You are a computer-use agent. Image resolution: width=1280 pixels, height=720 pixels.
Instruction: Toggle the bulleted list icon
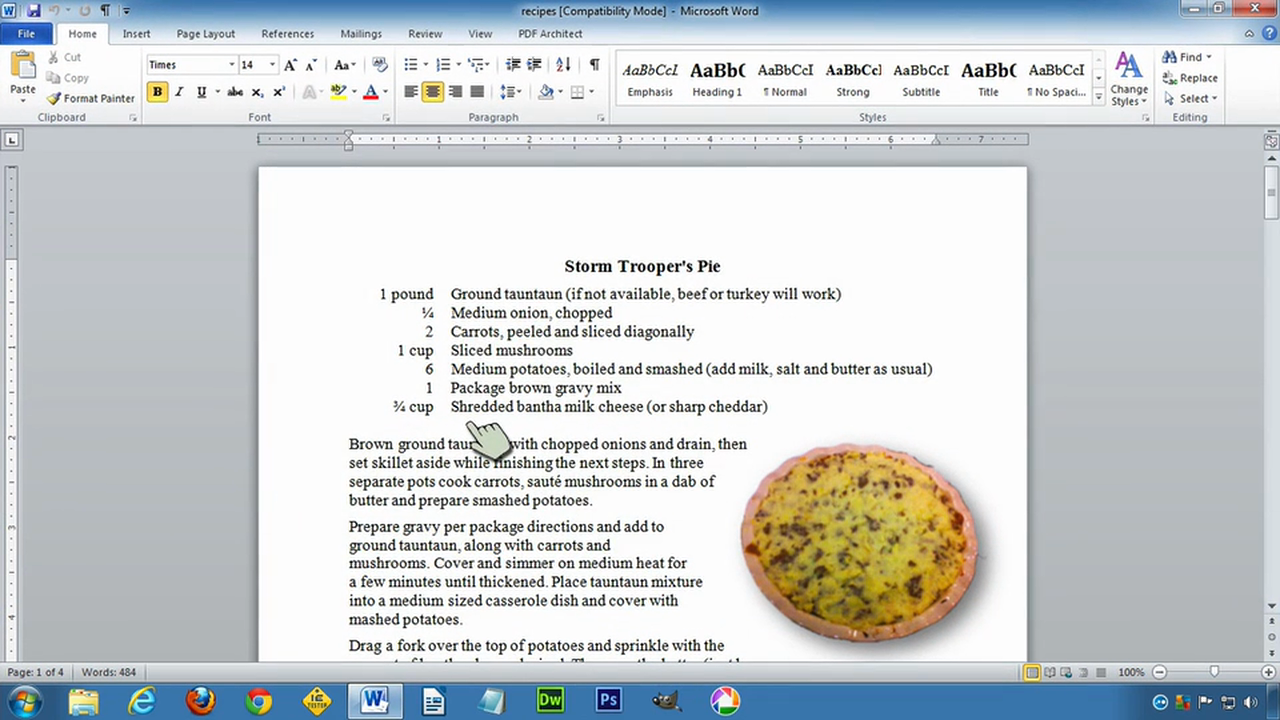[409, 64]
